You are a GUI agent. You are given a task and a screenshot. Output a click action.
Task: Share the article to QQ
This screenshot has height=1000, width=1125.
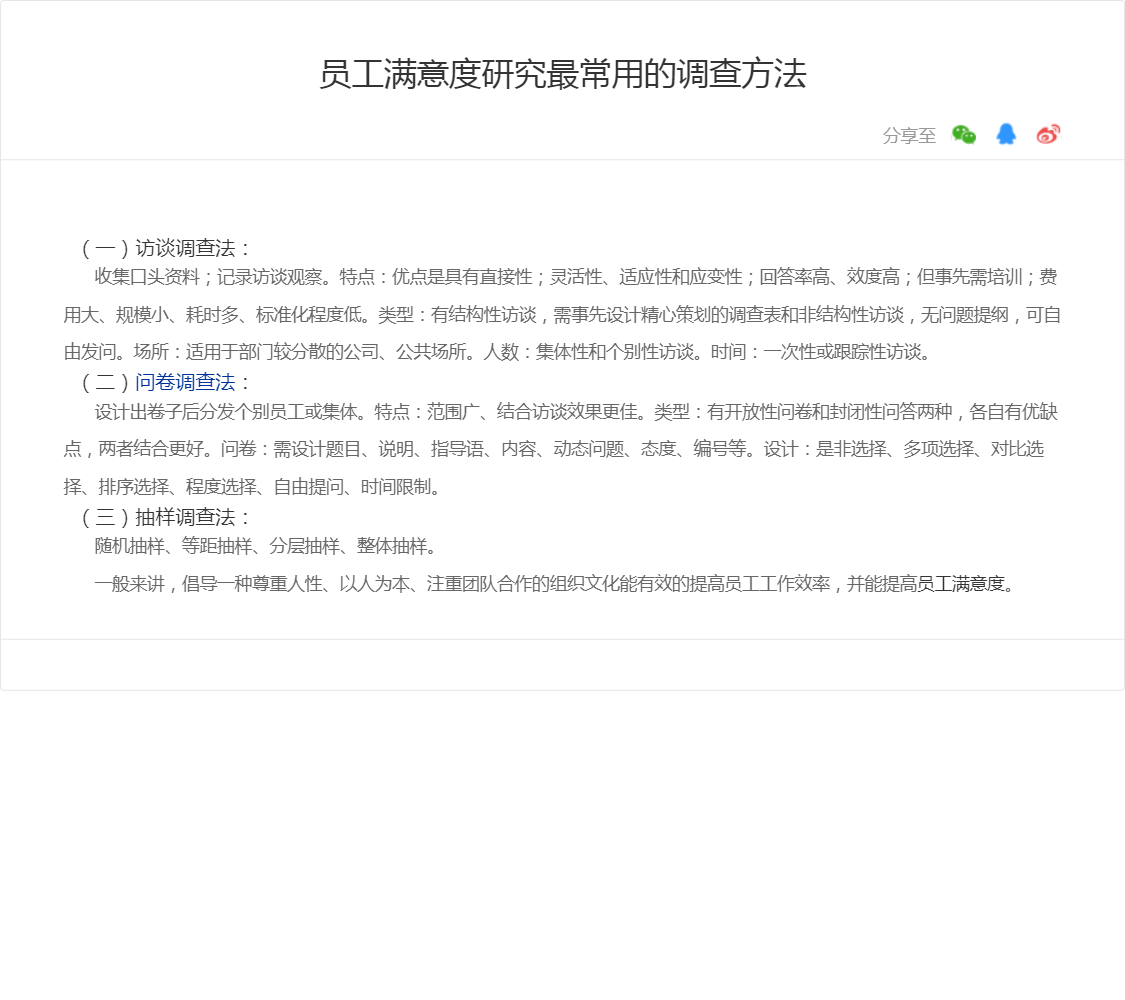[x=1006, y=134]
